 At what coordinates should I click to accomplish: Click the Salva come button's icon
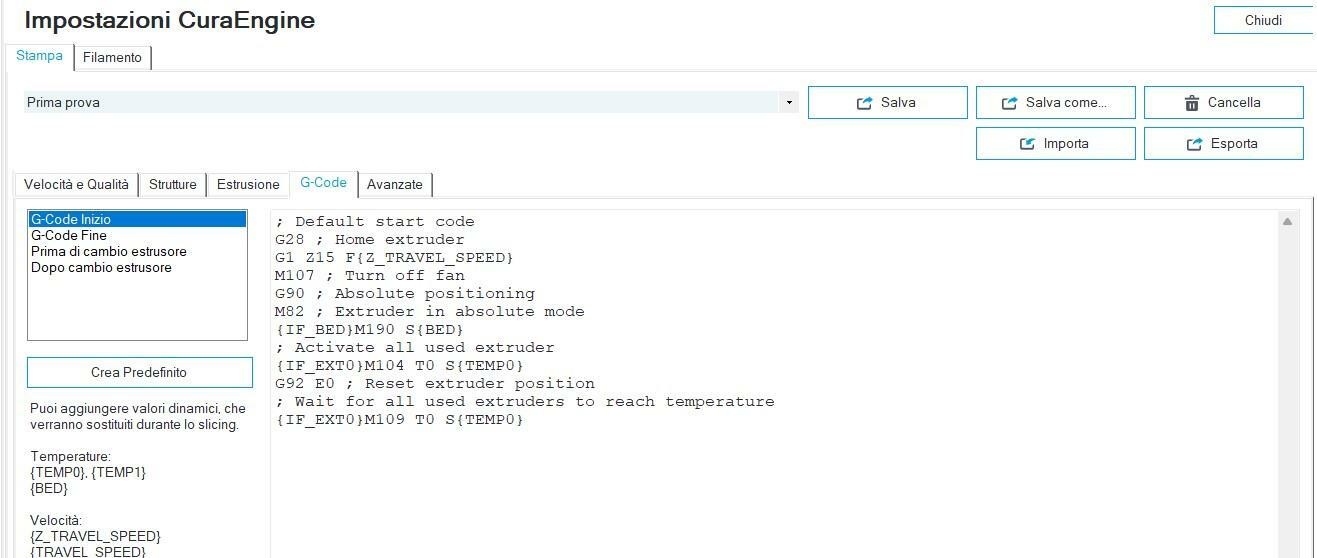coord(1009,103)
